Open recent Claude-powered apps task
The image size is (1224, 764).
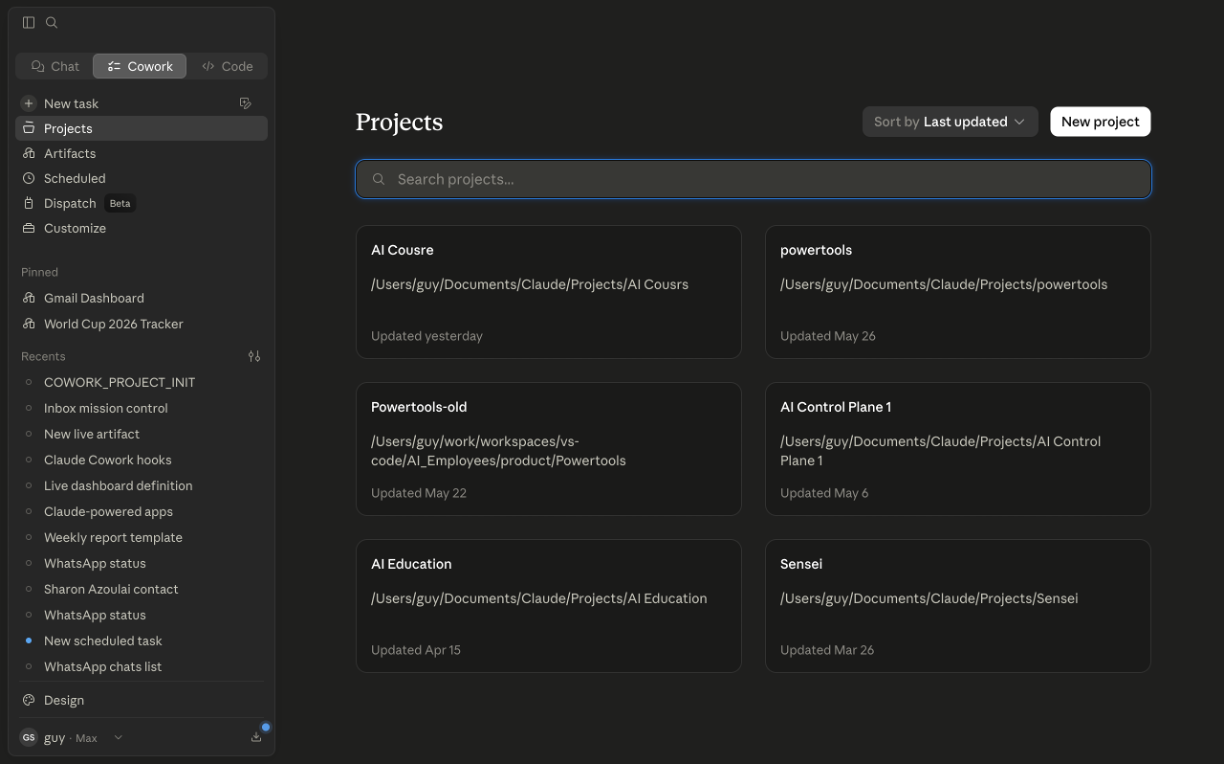pos(141,512)
